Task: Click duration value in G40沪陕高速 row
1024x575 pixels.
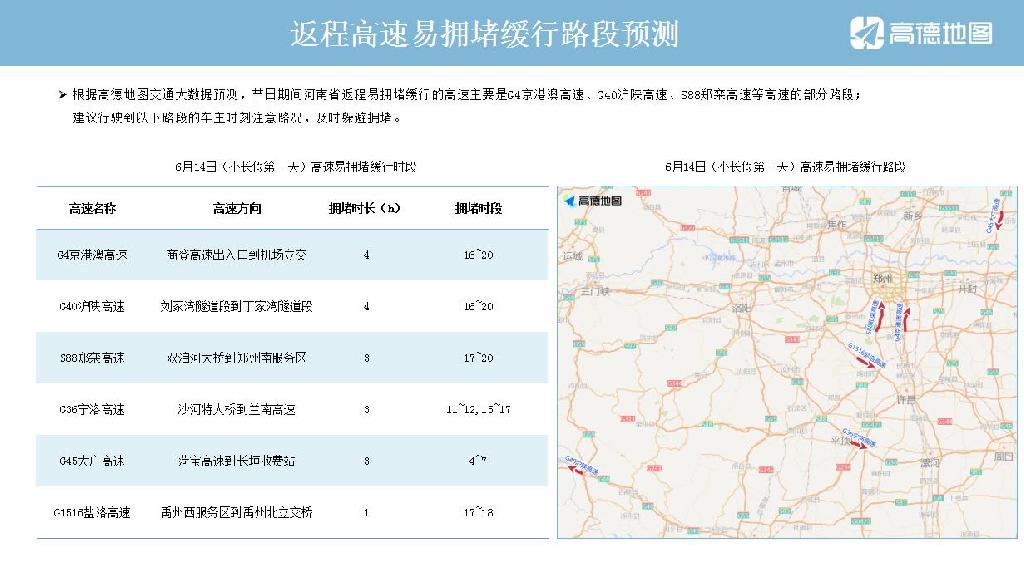Action: coord(366,306)
